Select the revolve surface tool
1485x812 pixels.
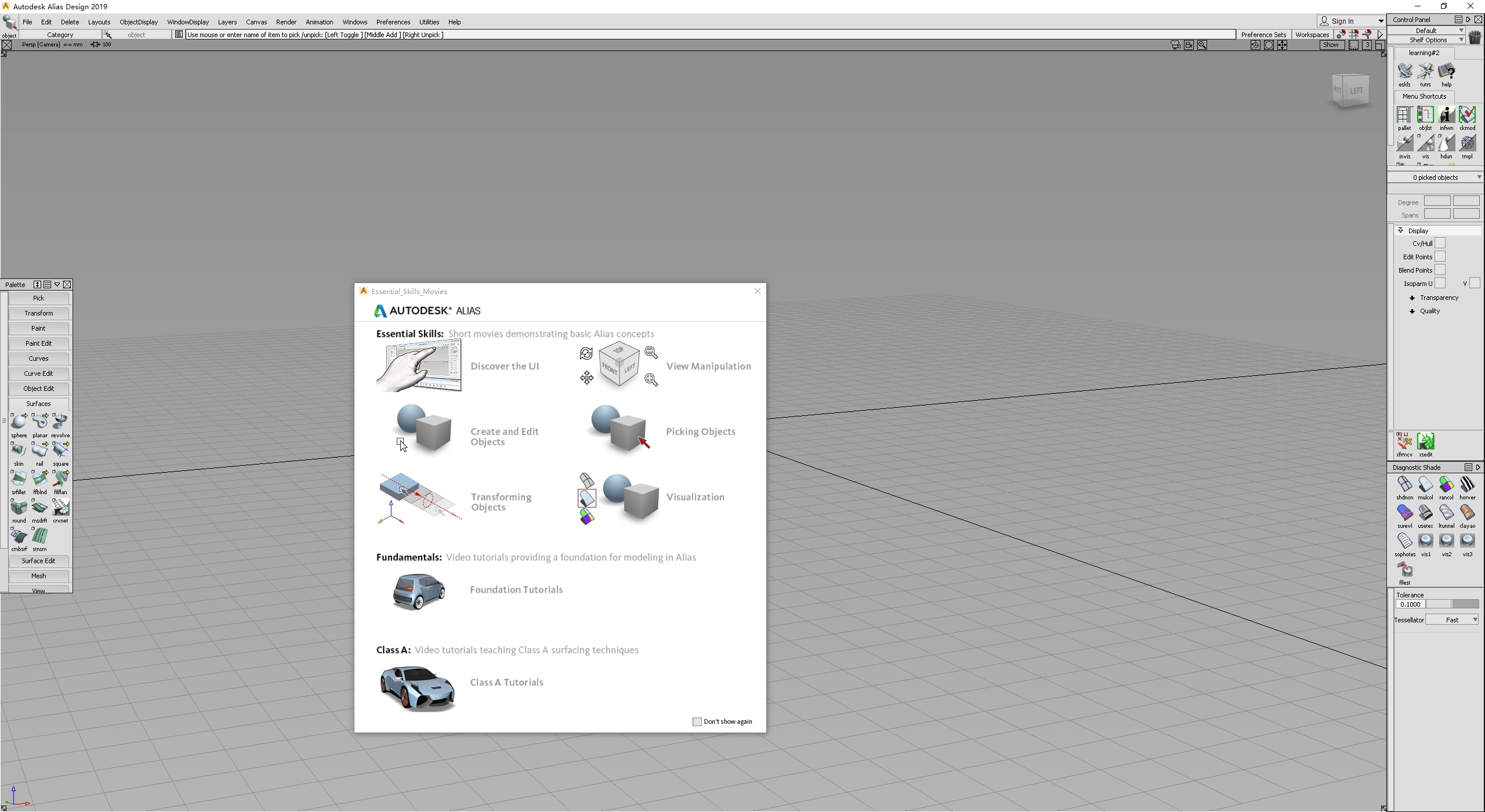coord(60,422)
